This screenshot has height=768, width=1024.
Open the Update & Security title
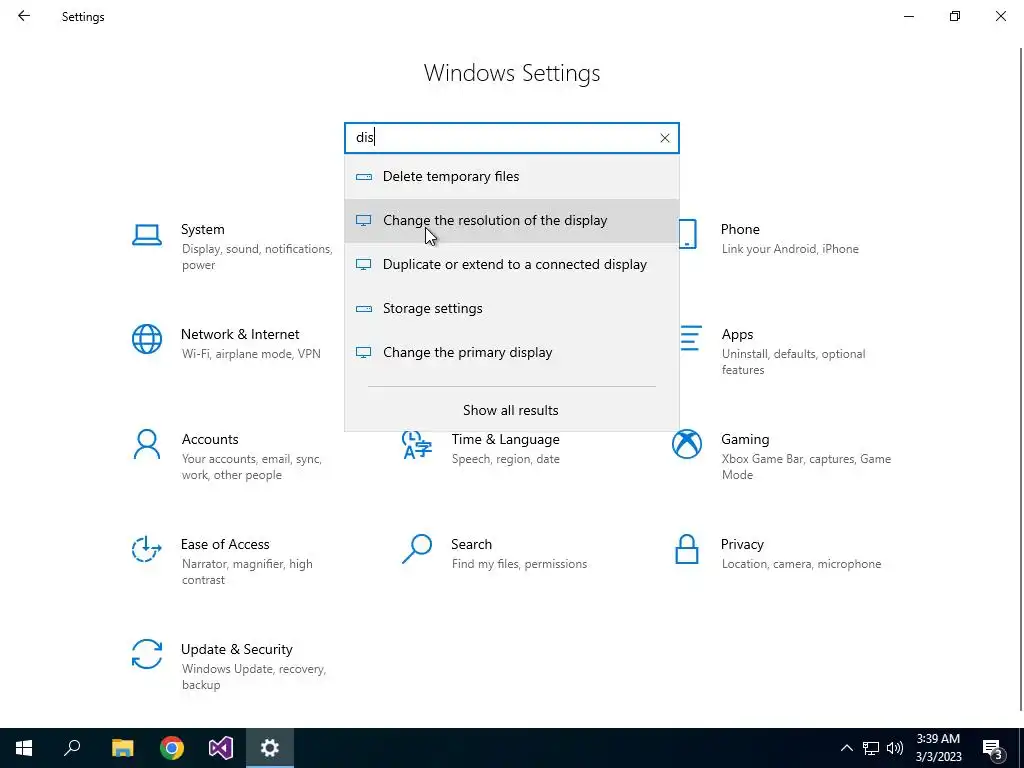[x=236, y=649]
